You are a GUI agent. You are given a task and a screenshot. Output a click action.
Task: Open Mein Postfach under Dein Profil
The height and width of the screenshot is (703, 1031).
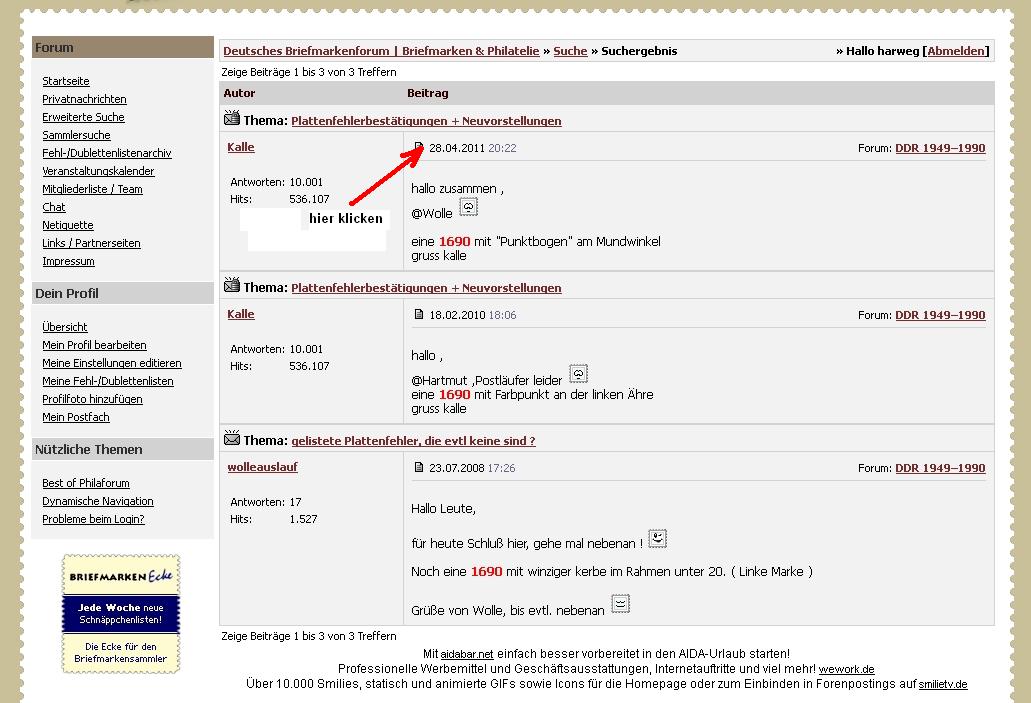[76, 417]
